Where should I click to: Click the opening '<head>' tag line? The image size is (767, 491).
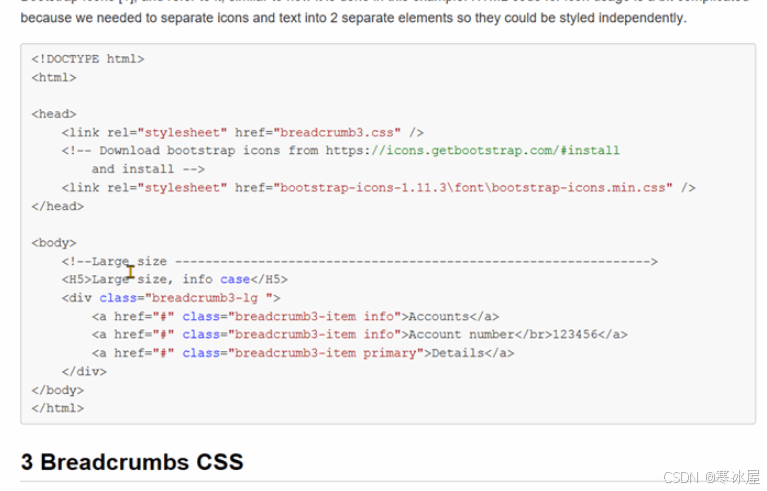(54, 114)
